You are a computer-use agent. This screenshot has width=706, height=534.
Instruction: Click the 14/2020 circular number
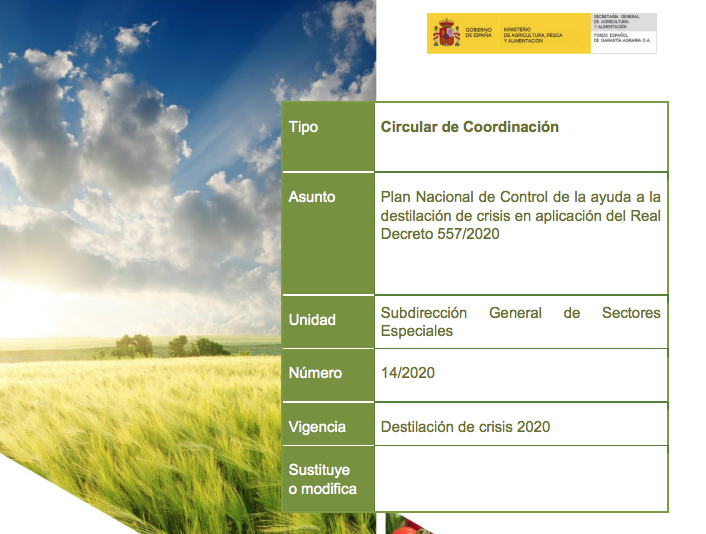click(407, 373)
